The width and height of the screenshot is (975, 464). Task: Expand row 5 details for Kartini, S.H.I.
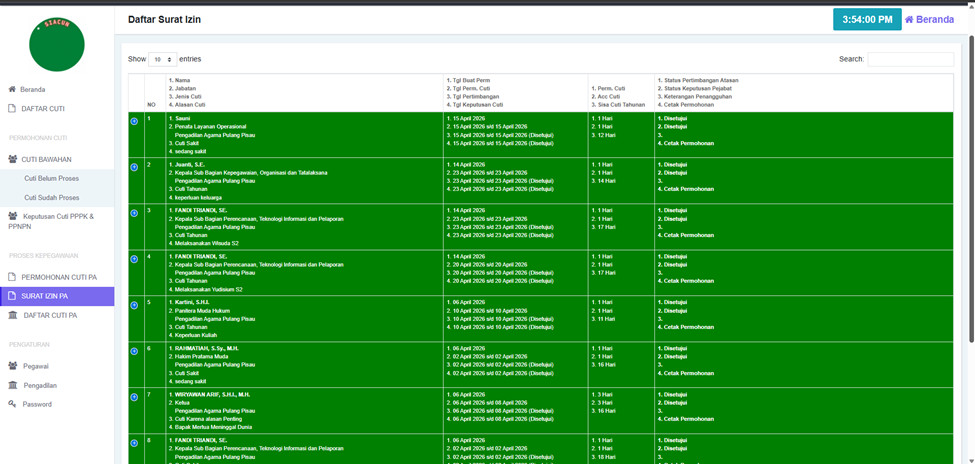click(134, 305)
